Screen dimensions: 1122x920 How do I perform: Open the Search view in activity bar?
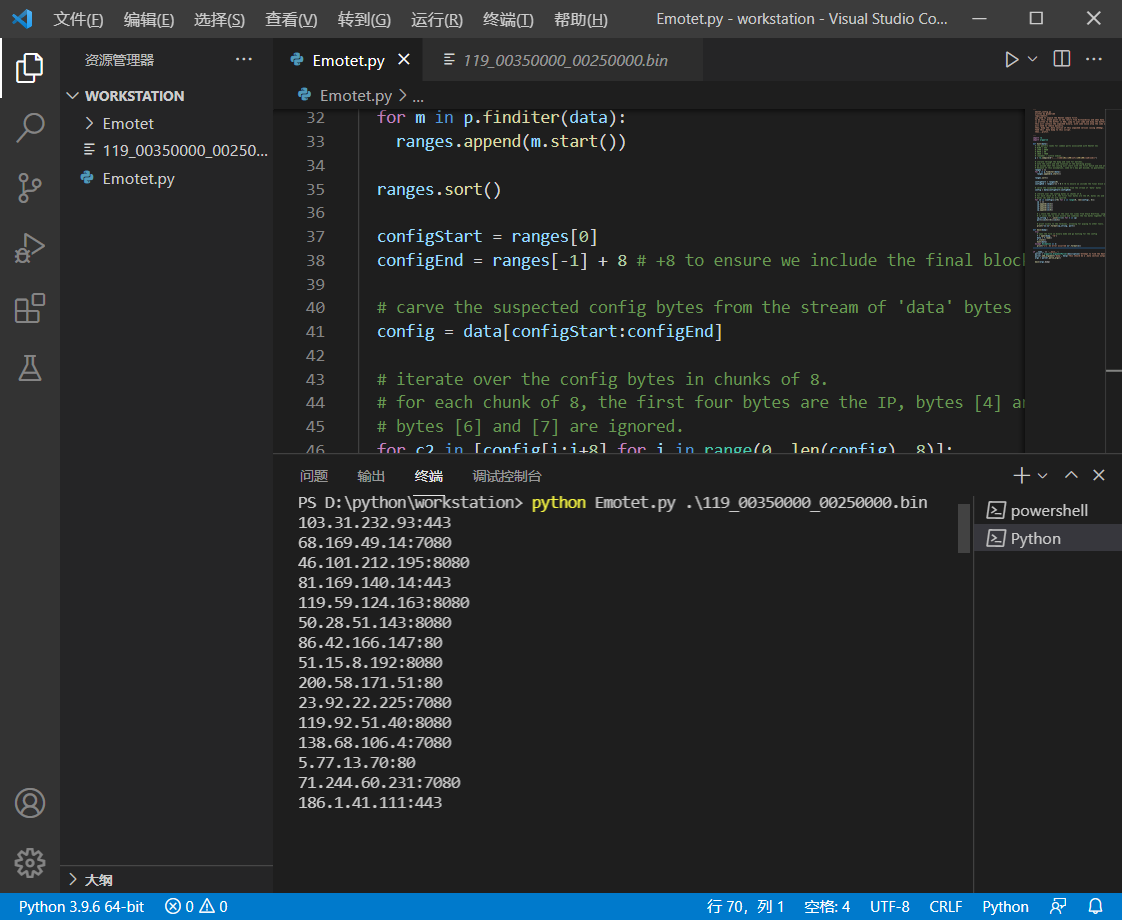pyautogui.click(x=30, y=127)
